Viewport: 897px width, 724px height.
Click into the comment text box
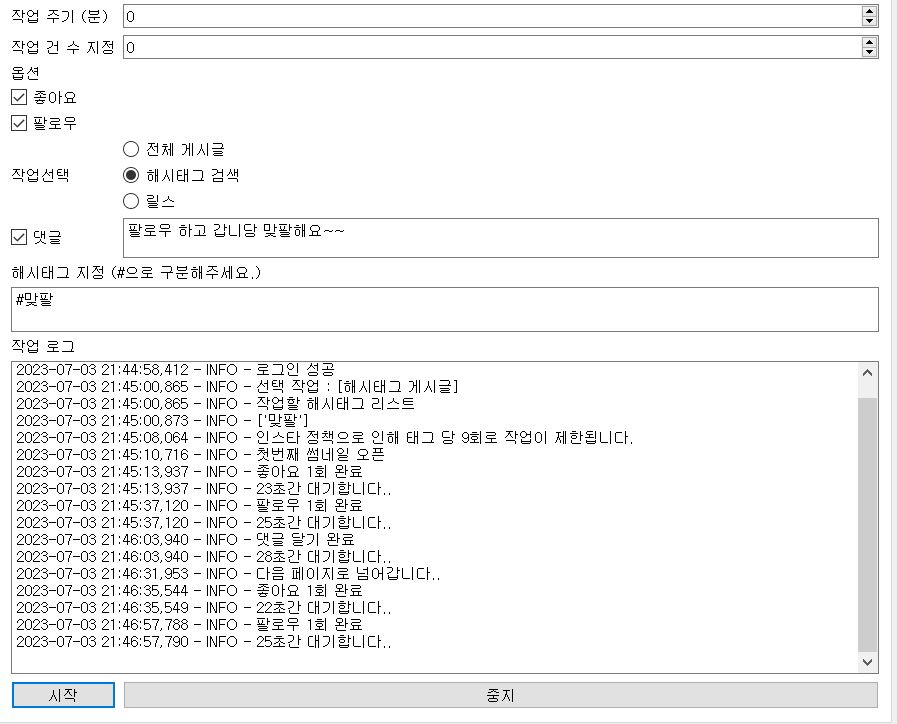pos(500,238)
